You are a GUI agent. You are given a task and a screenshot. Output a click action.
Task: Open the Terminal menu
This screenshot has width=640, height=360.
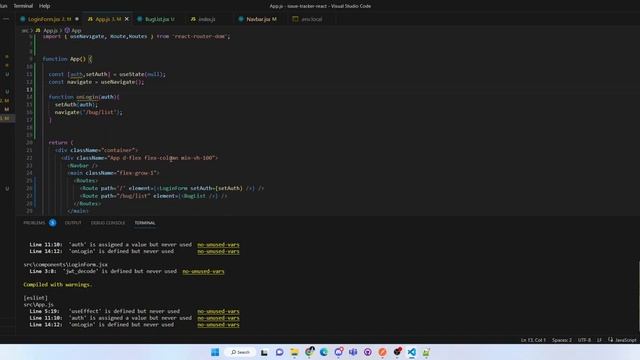(23, 6)
